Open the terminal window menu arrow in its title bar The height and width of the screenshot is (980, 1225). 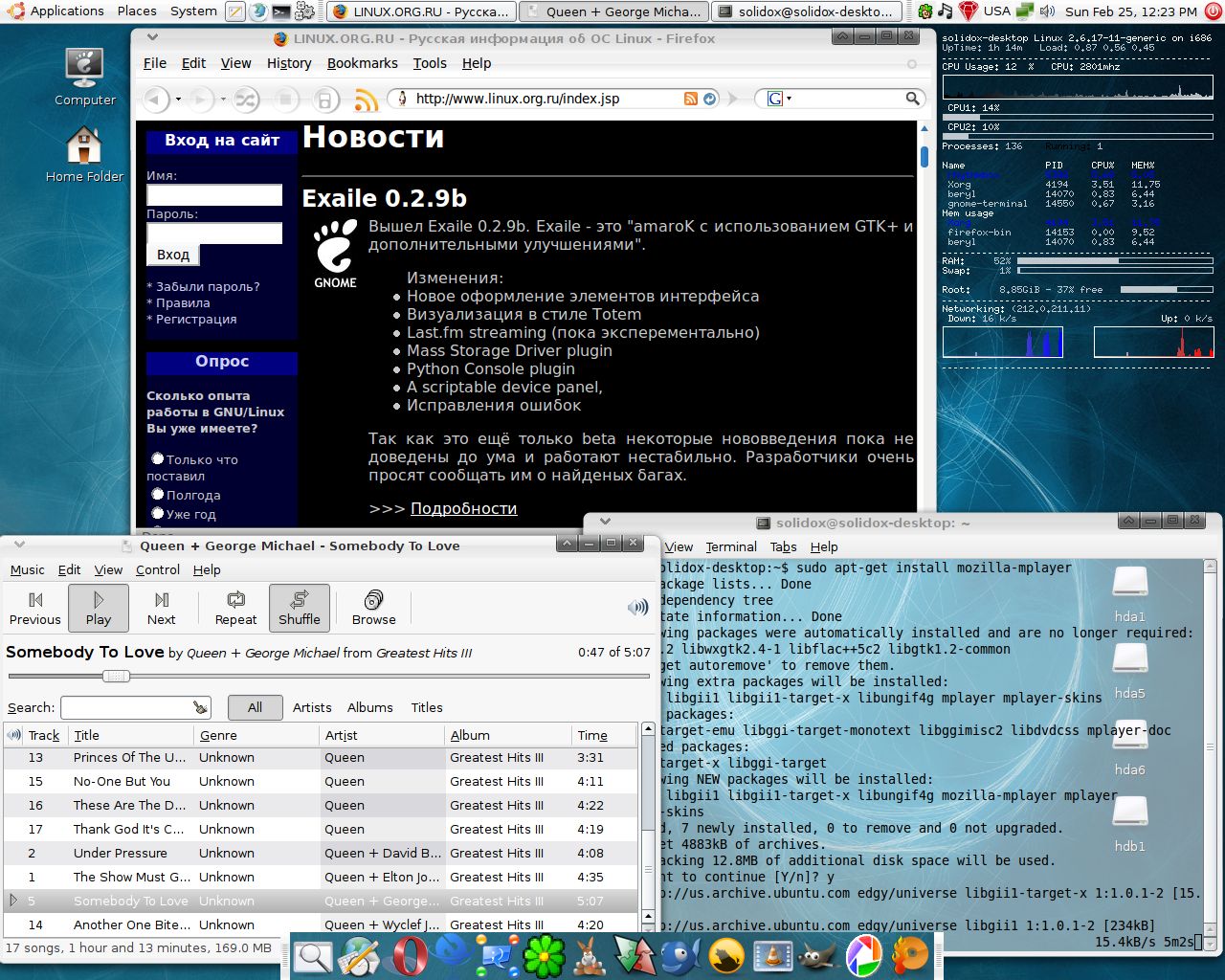605,522
